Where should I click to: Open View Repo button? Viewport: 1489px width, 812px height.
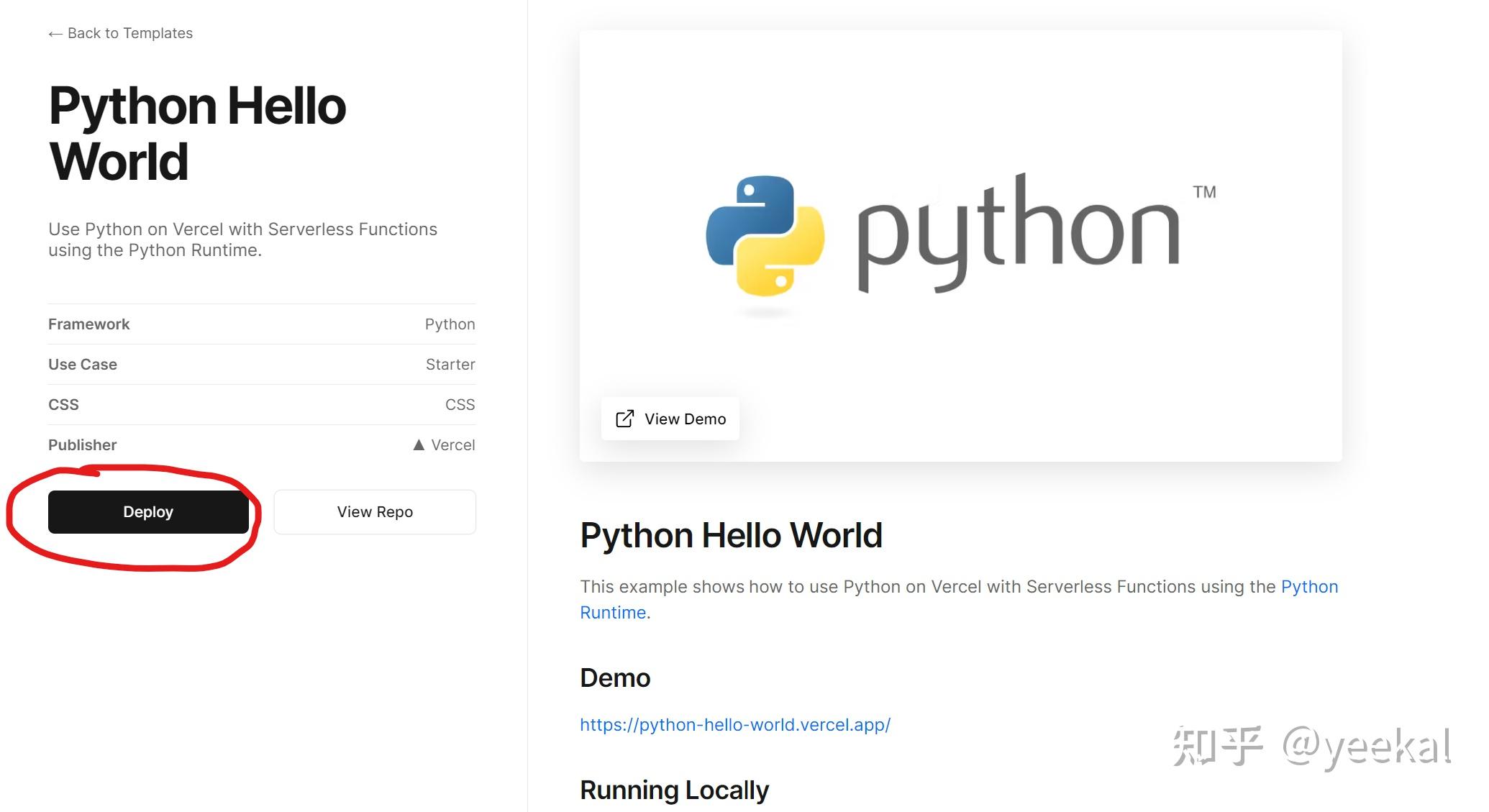(375, 512)
